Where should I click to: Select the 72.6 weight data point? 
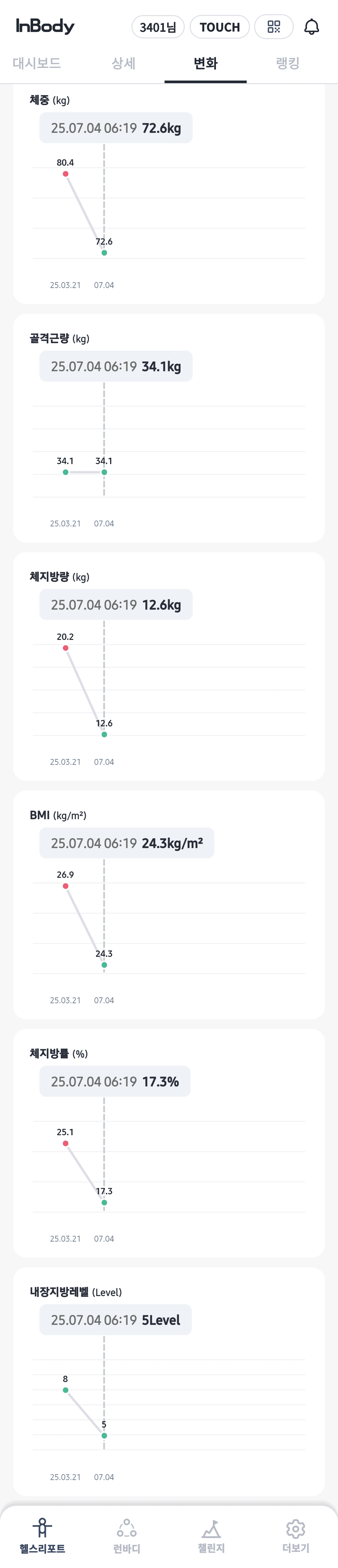[104, 253]
